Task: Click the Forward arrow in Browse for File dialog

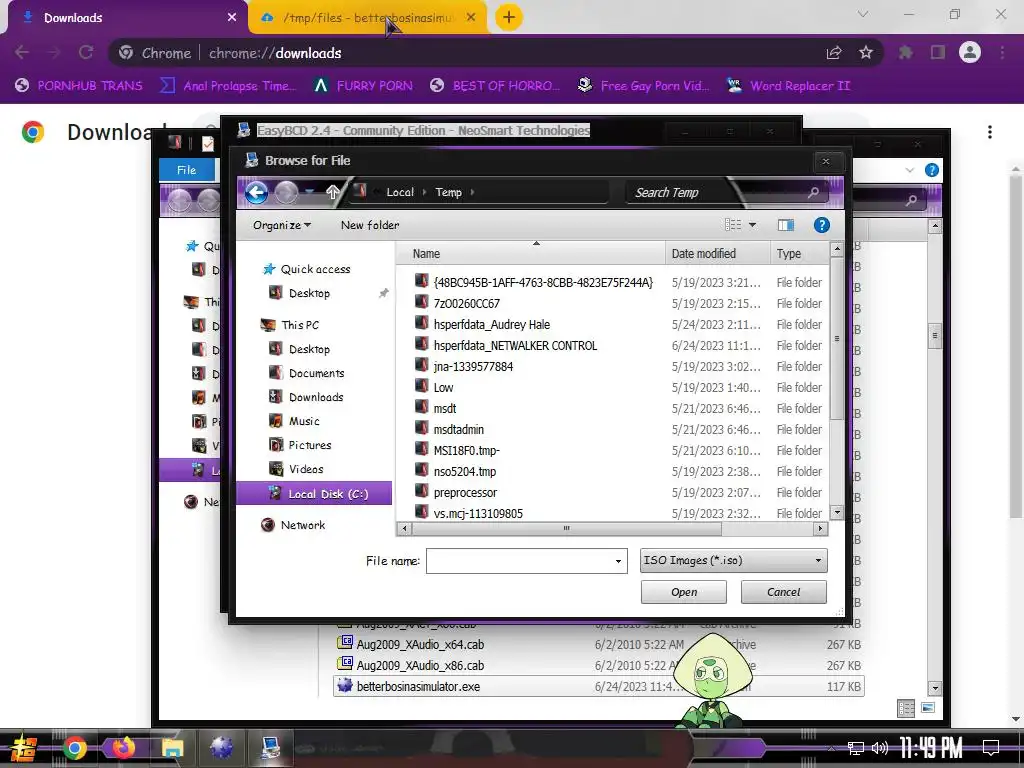Action: (286, 192)
